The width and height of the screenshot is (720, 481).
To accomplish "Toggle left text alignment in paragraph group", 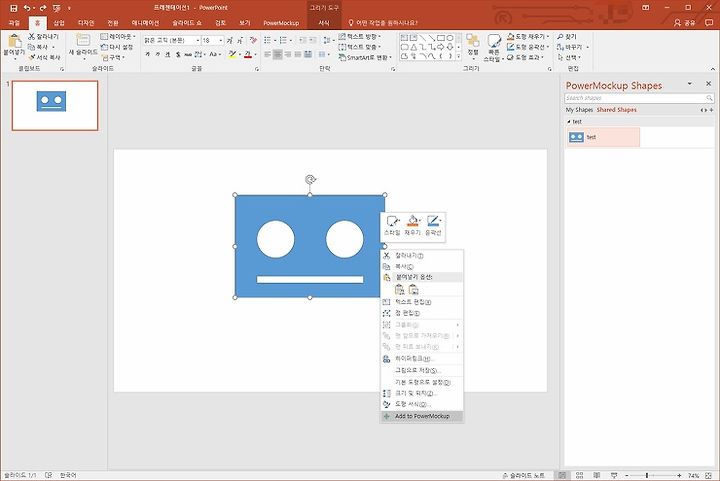I will 268,55.
